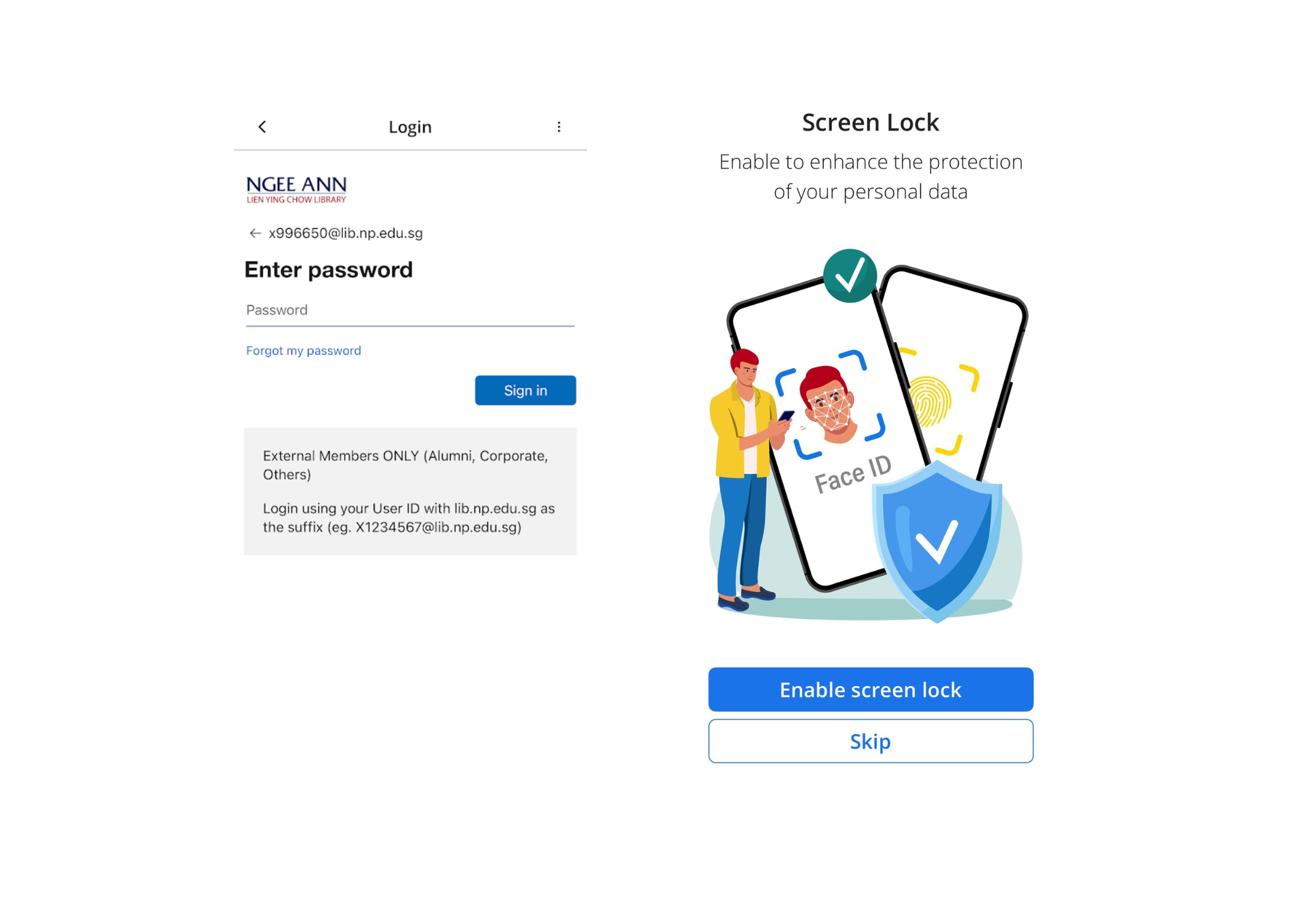The image size is (1307, 924).
Task: Open the Forgot my password link
Action: 303,351
